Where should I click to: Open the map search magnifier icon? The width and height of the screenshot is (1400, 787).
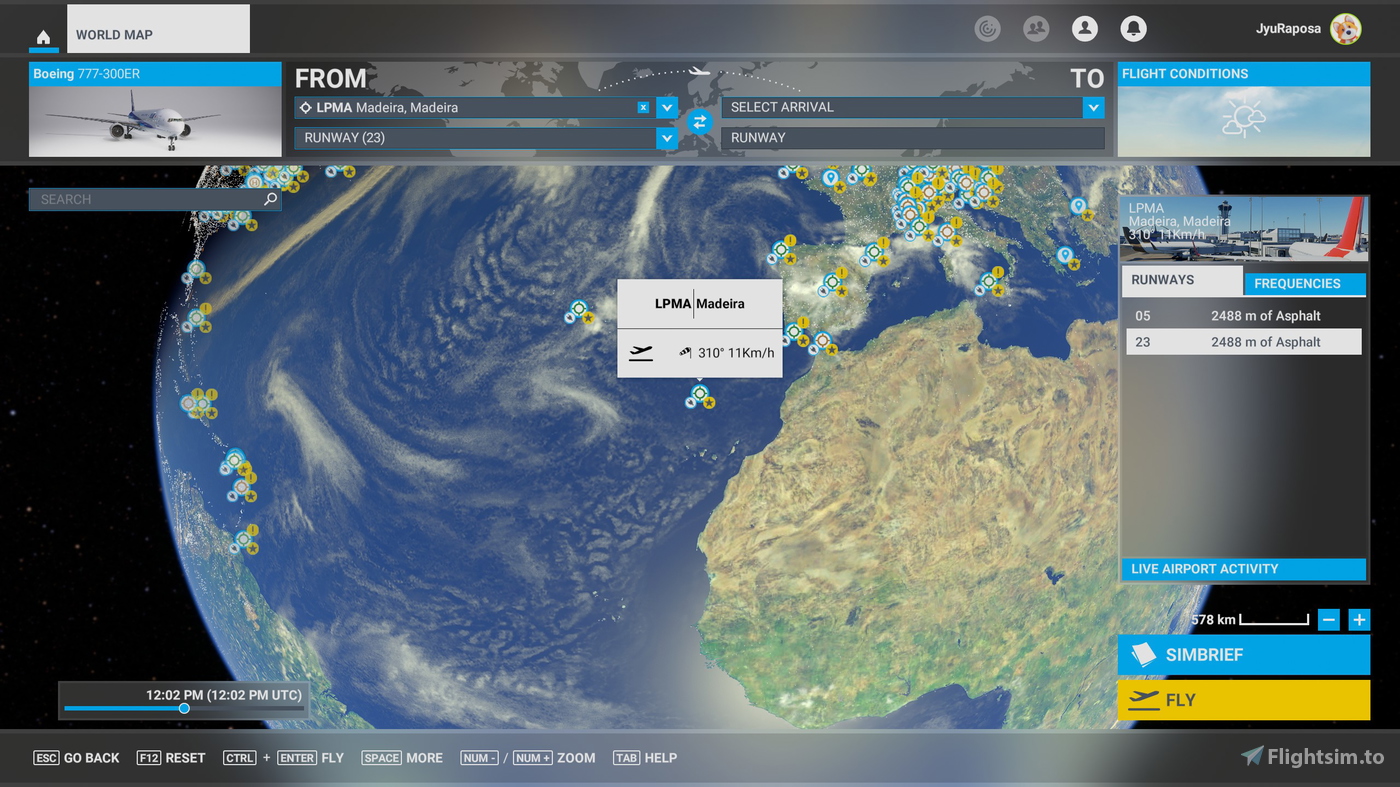(x=269, y=199)
